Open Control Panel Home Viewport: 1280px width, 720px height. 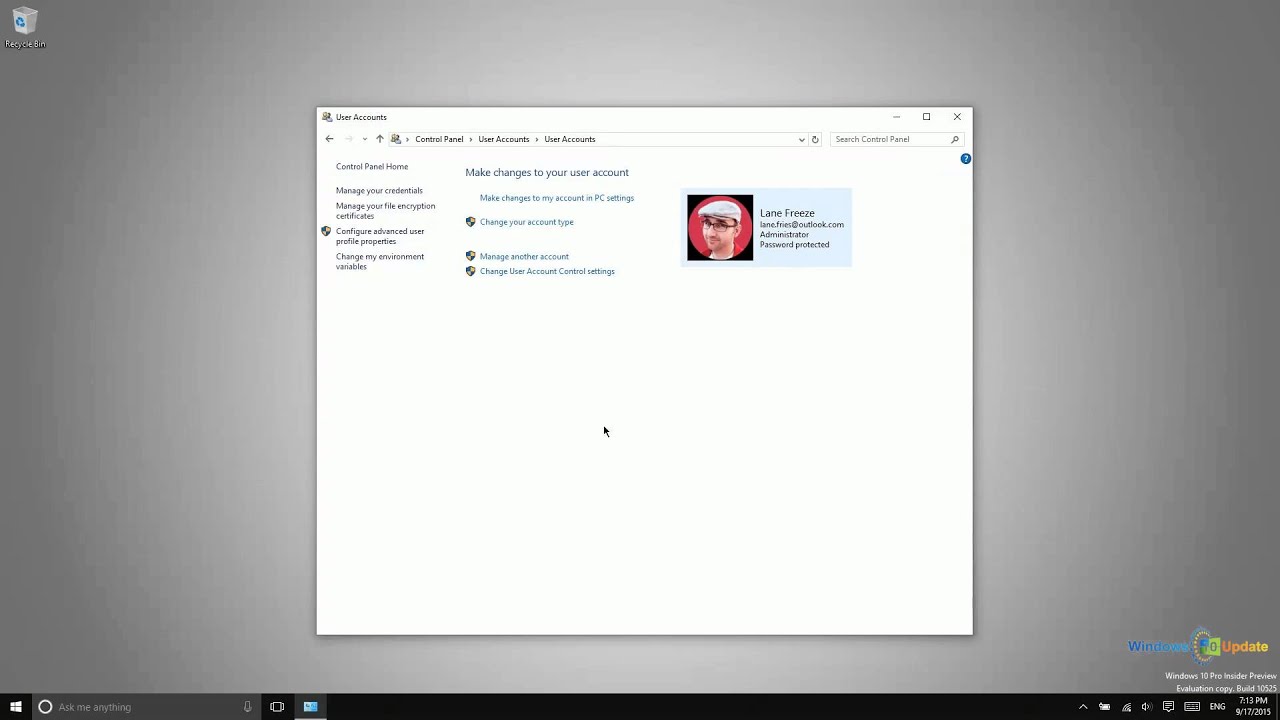pos(372,167)
